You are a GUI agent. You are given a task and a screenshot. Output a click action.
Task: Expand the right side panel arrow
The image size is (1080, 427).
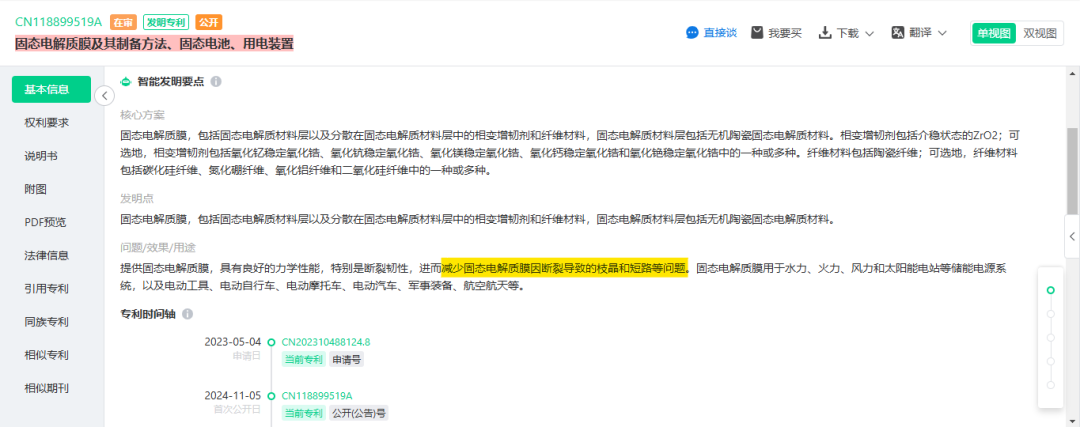(x=1072, y=236)
